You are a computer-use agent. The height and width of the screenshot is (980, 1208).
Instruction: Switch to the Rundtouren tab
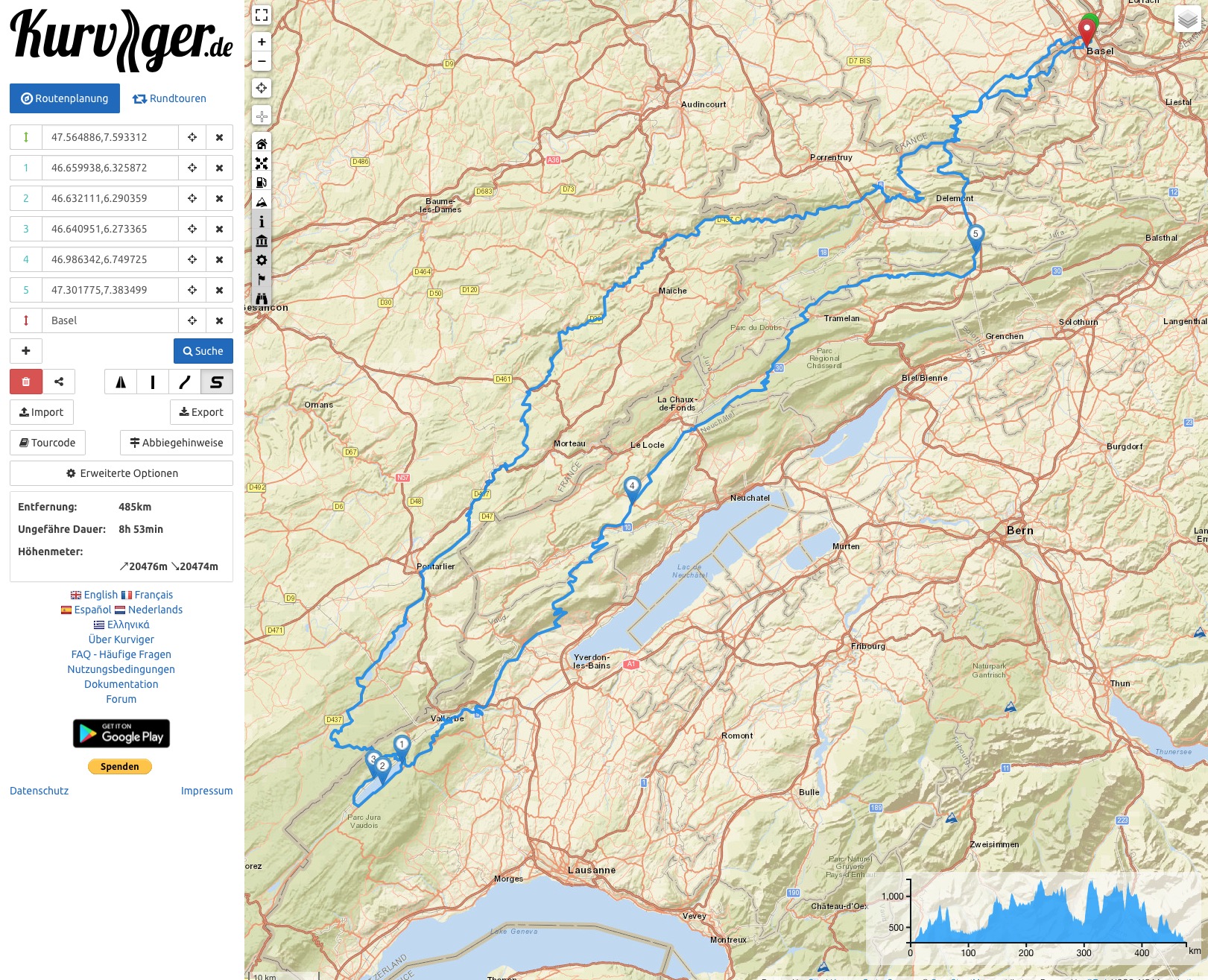click(x=170, y=98)
